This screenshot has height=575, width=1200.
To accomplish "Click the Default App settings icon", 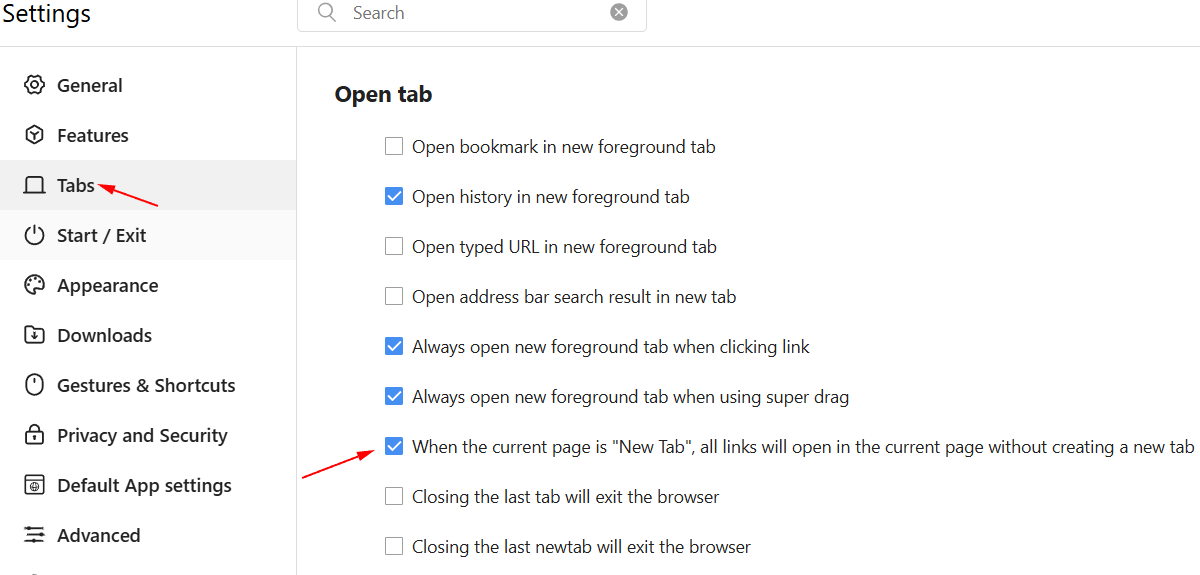I will coord(35,485).
